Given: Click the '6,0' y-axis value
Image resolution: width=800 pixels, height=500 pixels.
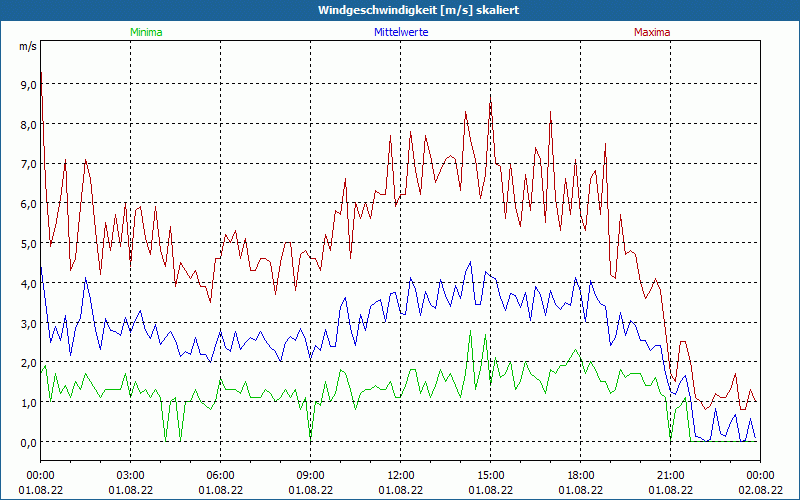Looking at the screenshot, I should [x=28, y=204].
